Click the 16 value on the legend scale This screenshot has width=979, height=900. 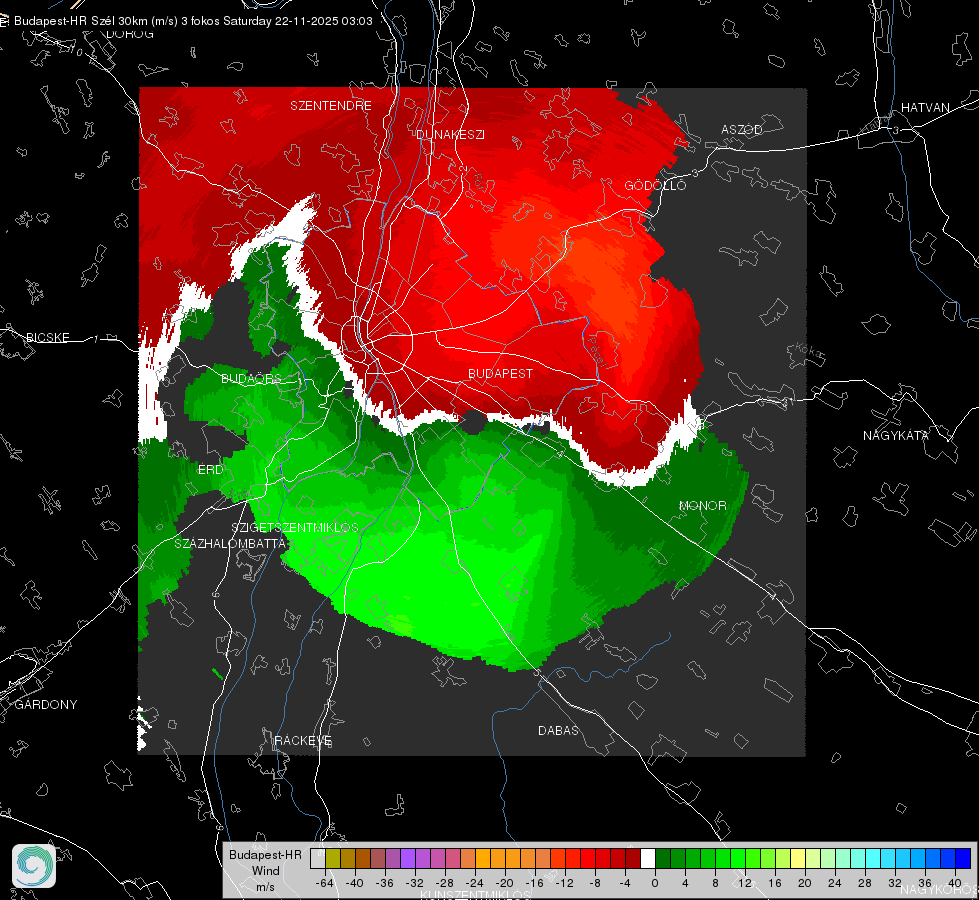pyautogui.click(x=775, y=883)
